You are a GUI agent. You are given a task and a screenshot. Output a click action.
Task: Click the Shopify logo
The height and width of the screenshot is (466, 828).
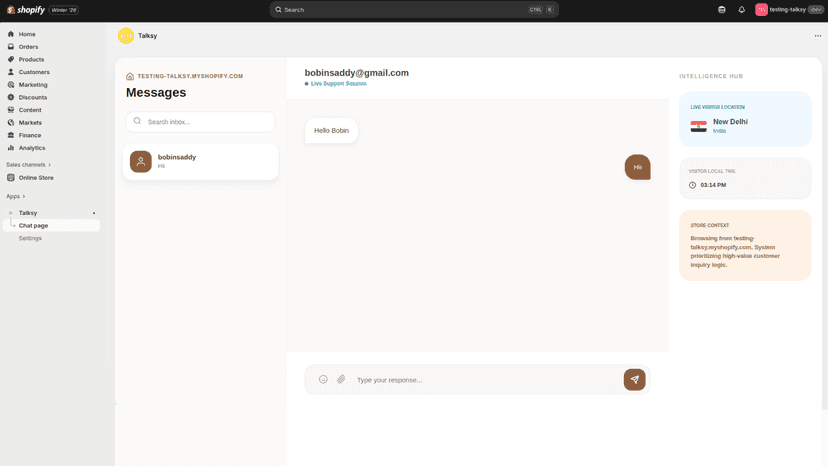coord(26,10)
